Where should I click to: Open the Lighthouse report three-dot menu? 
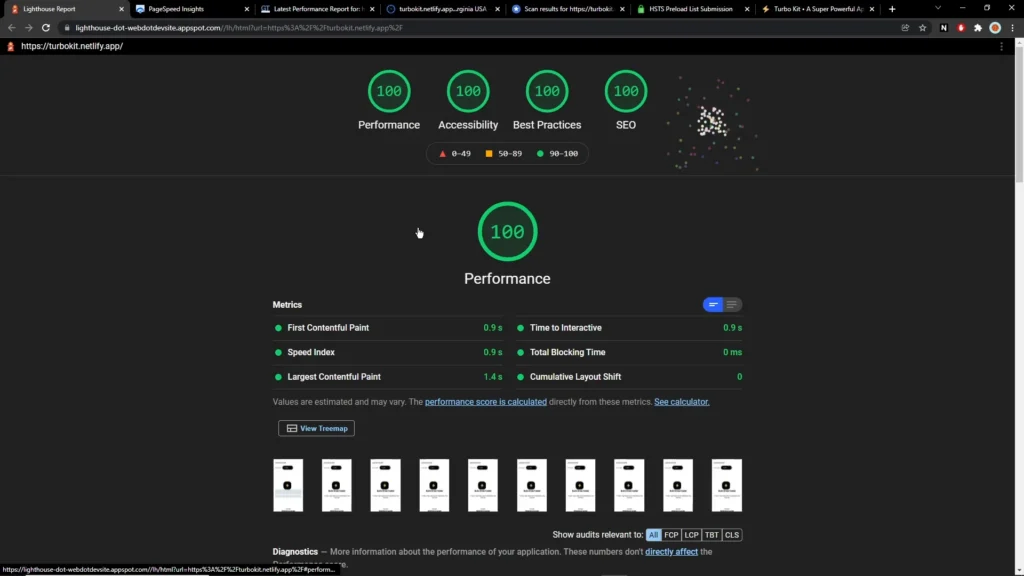click(1001, 46)
